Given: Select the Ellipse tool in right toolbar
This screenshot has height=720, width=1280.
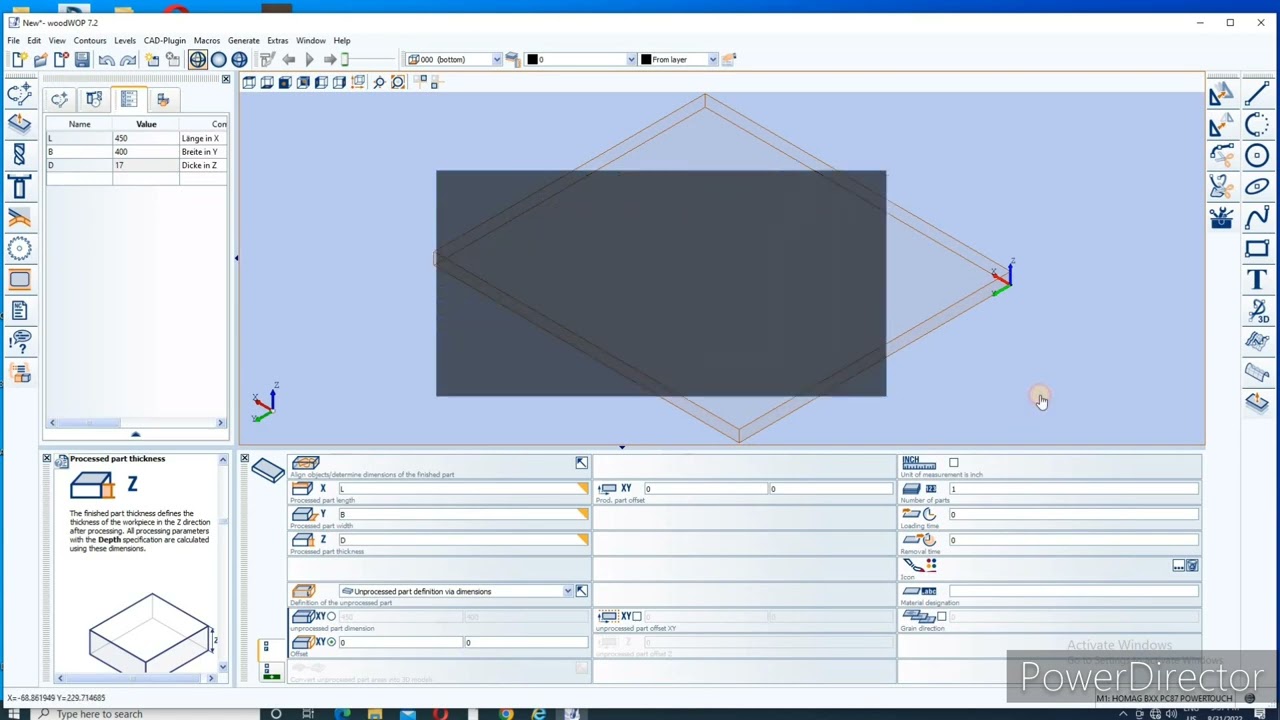Looking at the screenshot, I should [1257, 186].
